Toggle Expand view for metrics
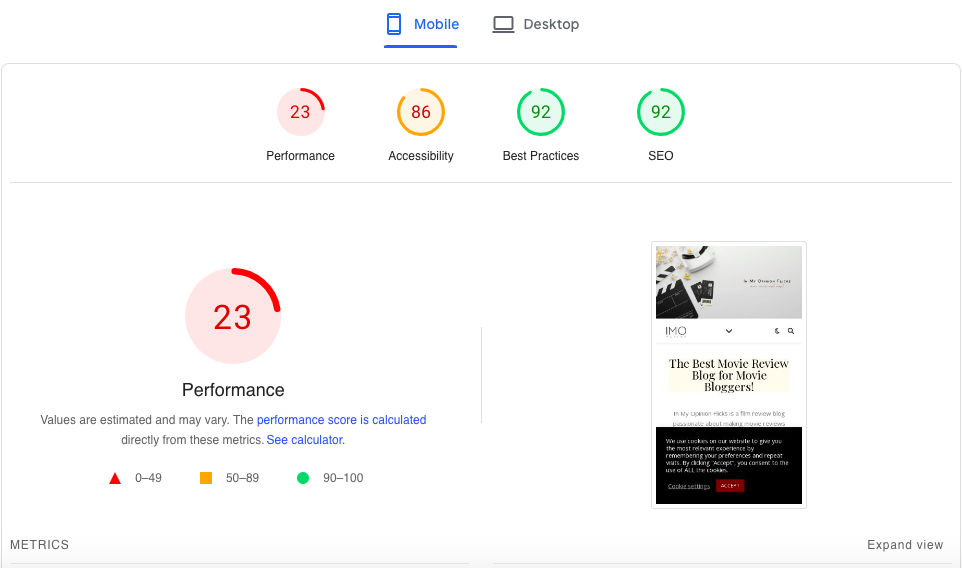Screen dimensions: 962x568 point(905,545)
